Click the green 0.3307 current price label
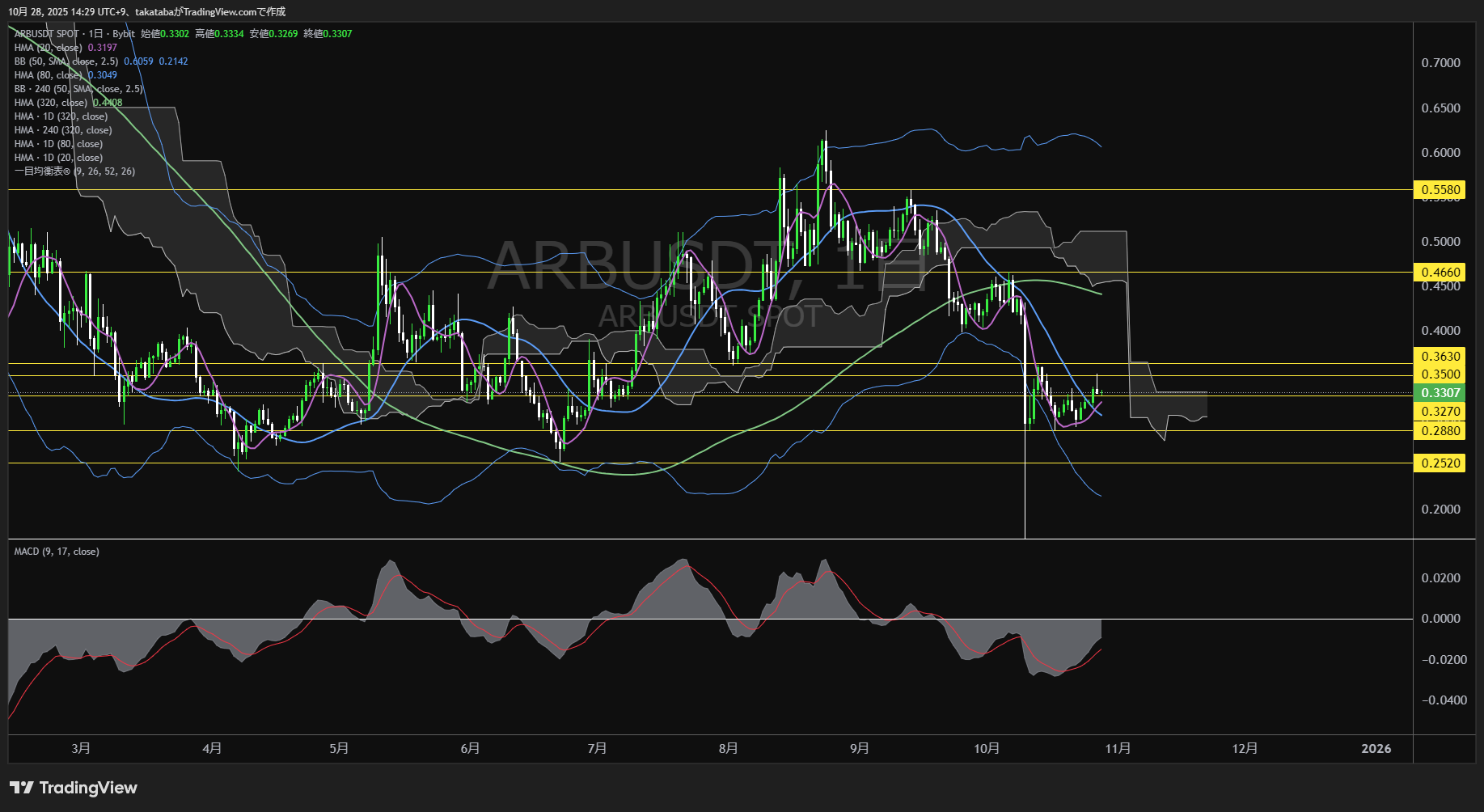1484x812 pixels. coord(1440,393)
